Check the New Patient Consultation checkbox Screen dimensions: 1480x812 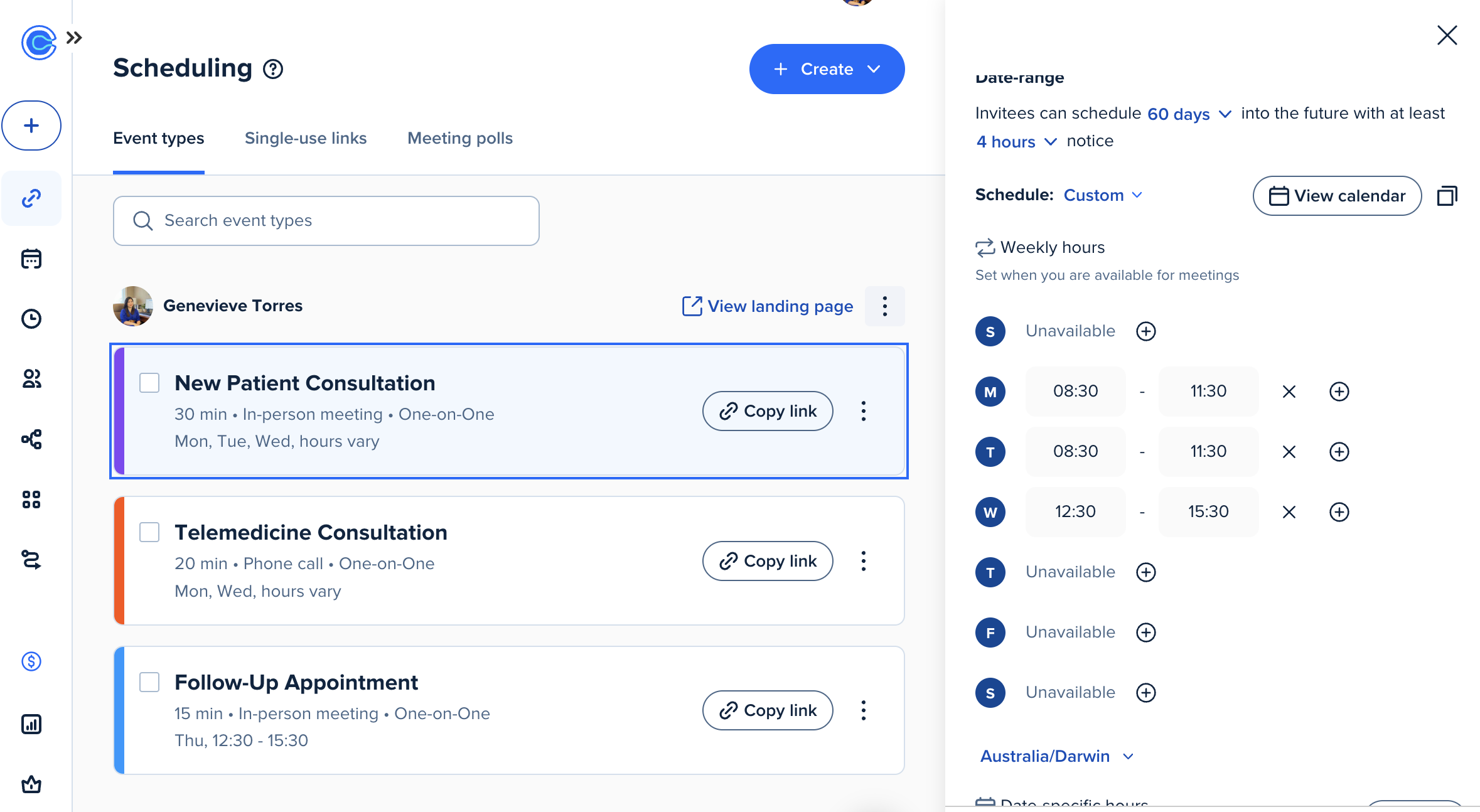tap(149, 383)
